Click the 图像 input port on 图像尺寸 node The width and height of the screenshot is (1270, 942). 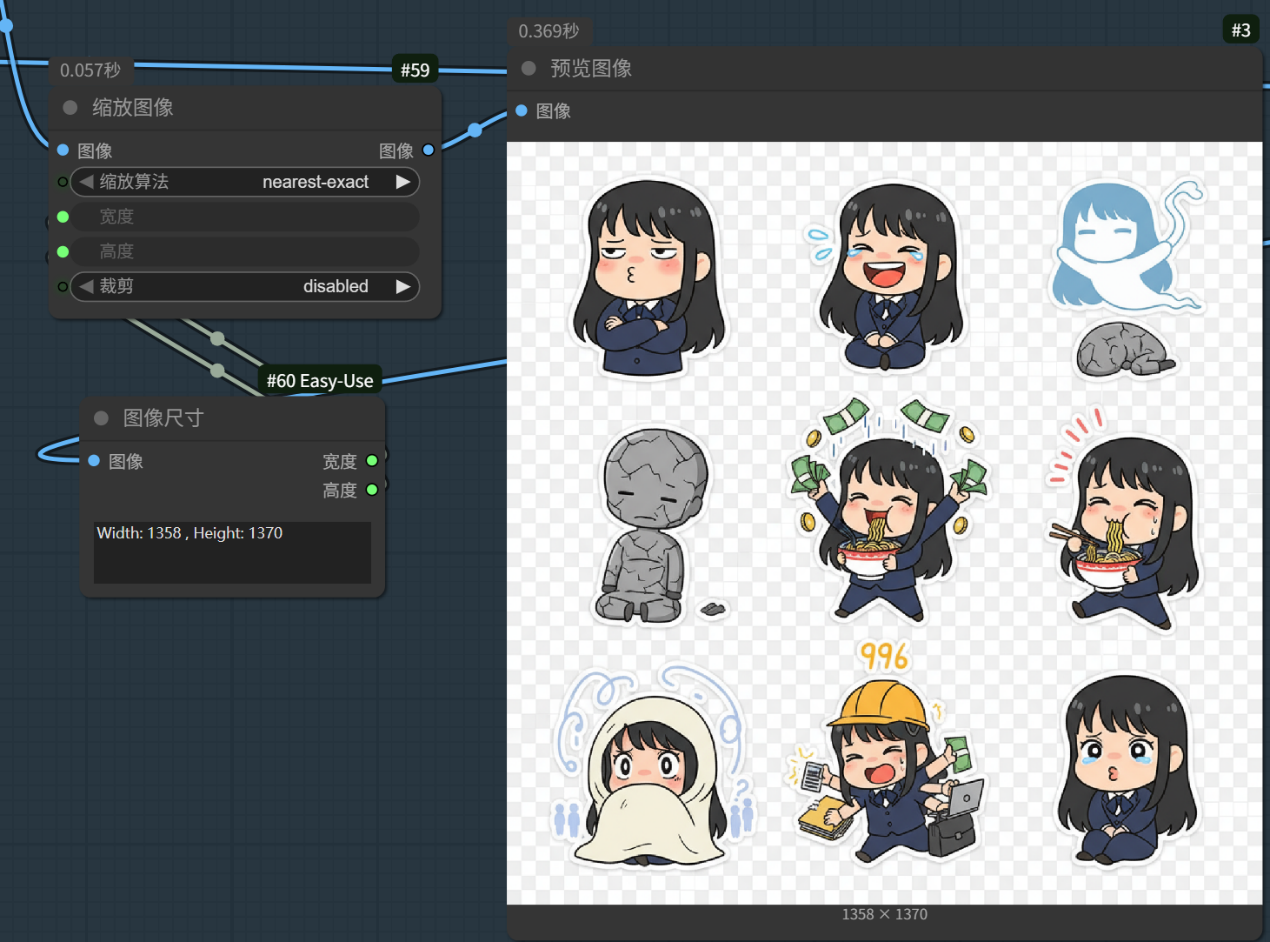(94, 461)
